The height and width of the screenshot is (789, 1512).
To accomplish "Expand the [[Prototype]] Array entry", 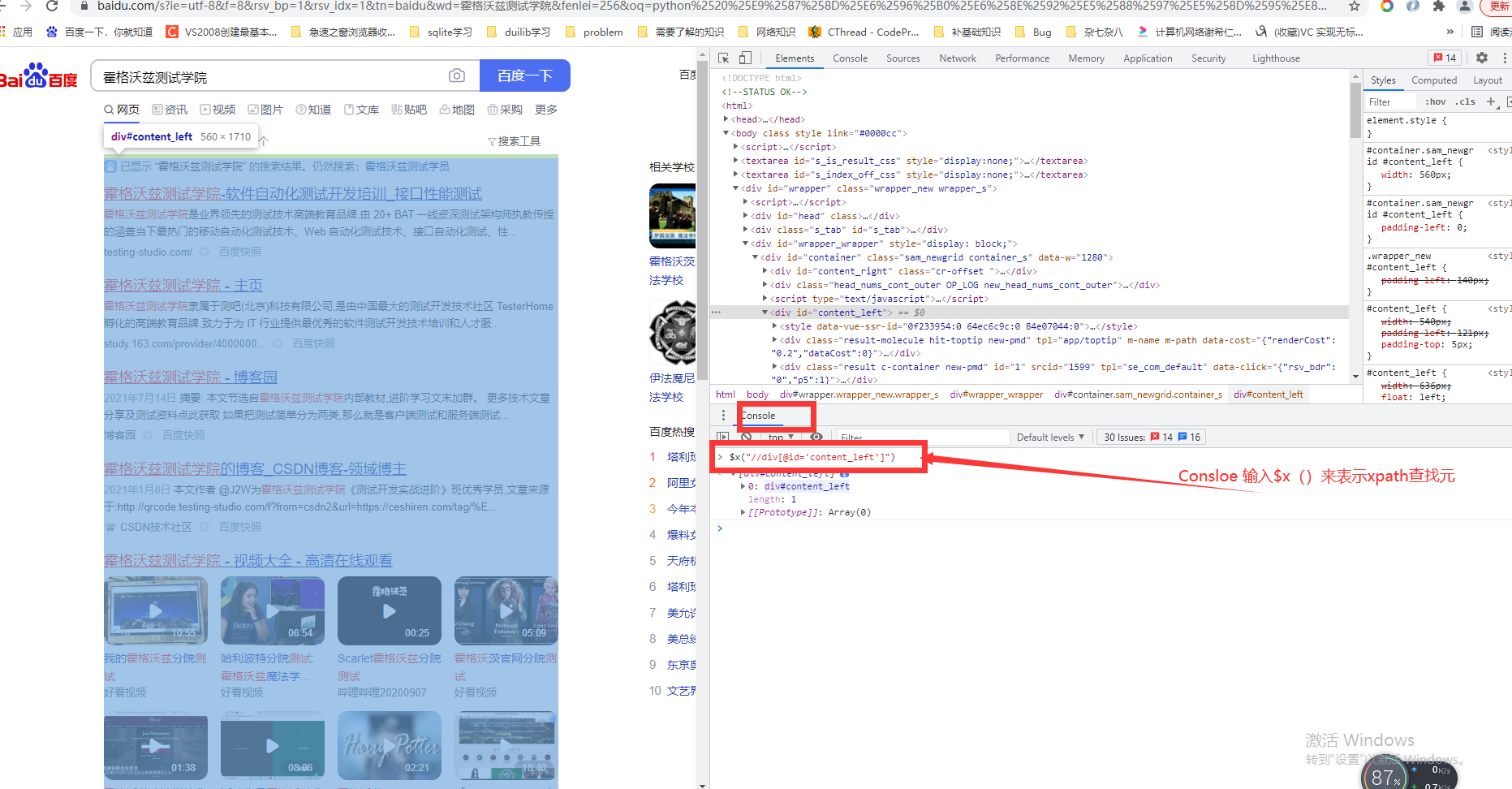I will click(x=743, y=512).
